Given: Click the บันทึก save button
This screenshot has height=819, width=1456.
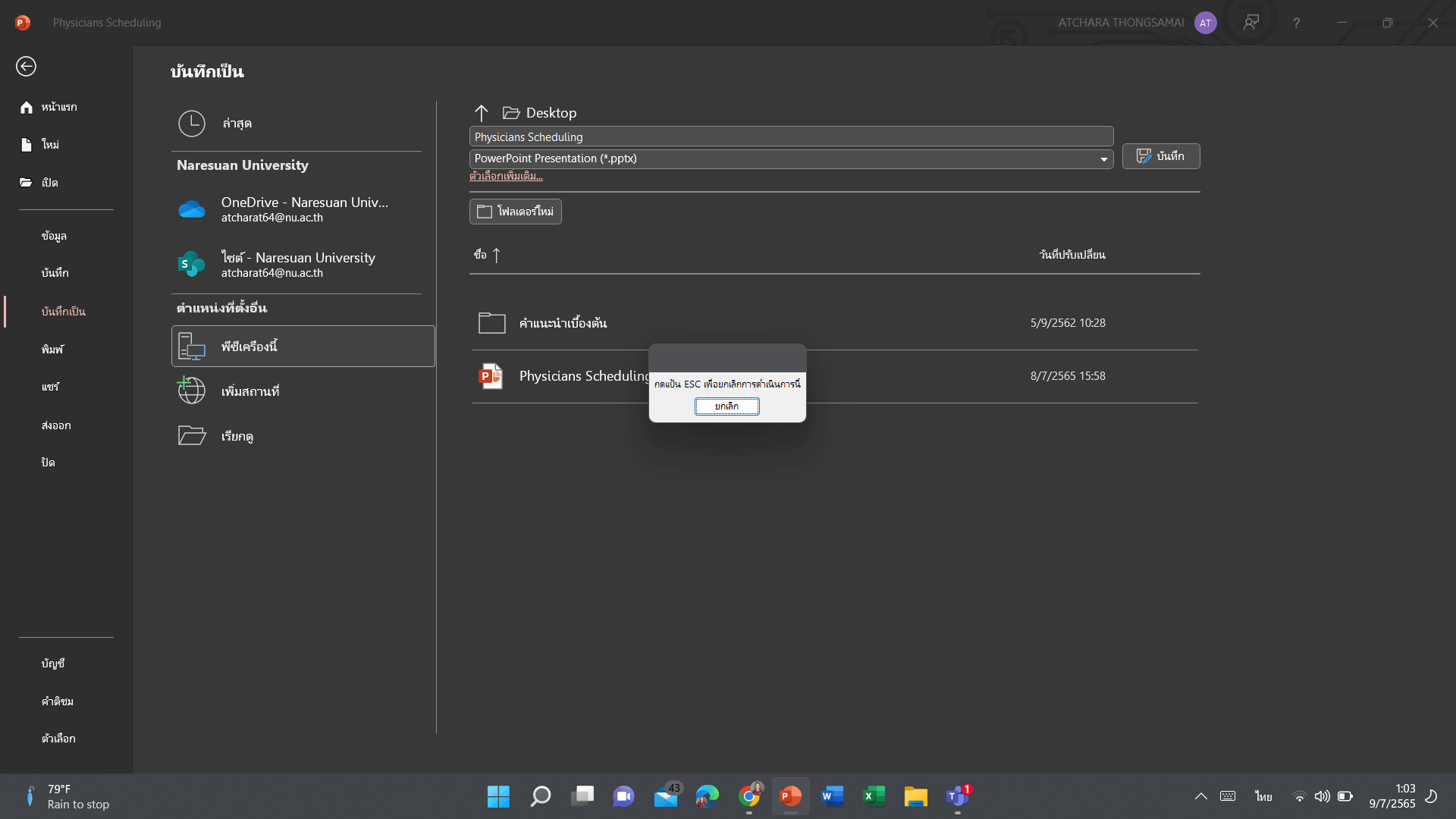Looking at the screenshot, I should (x=1160, y=156).
